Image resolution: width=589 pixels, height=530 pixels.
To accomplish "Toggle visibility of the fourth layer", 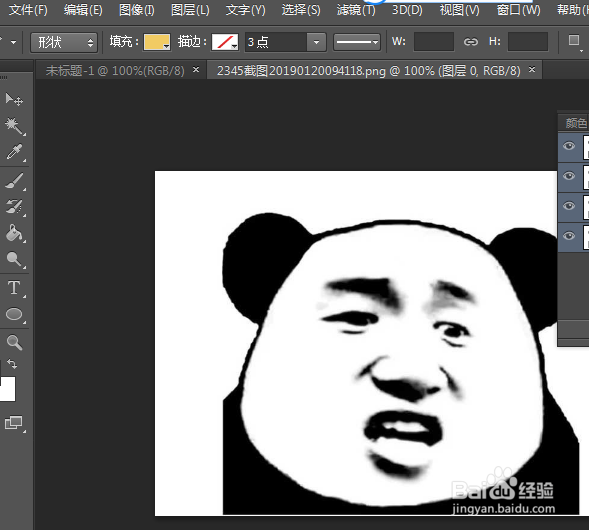I will click(569, 236).
